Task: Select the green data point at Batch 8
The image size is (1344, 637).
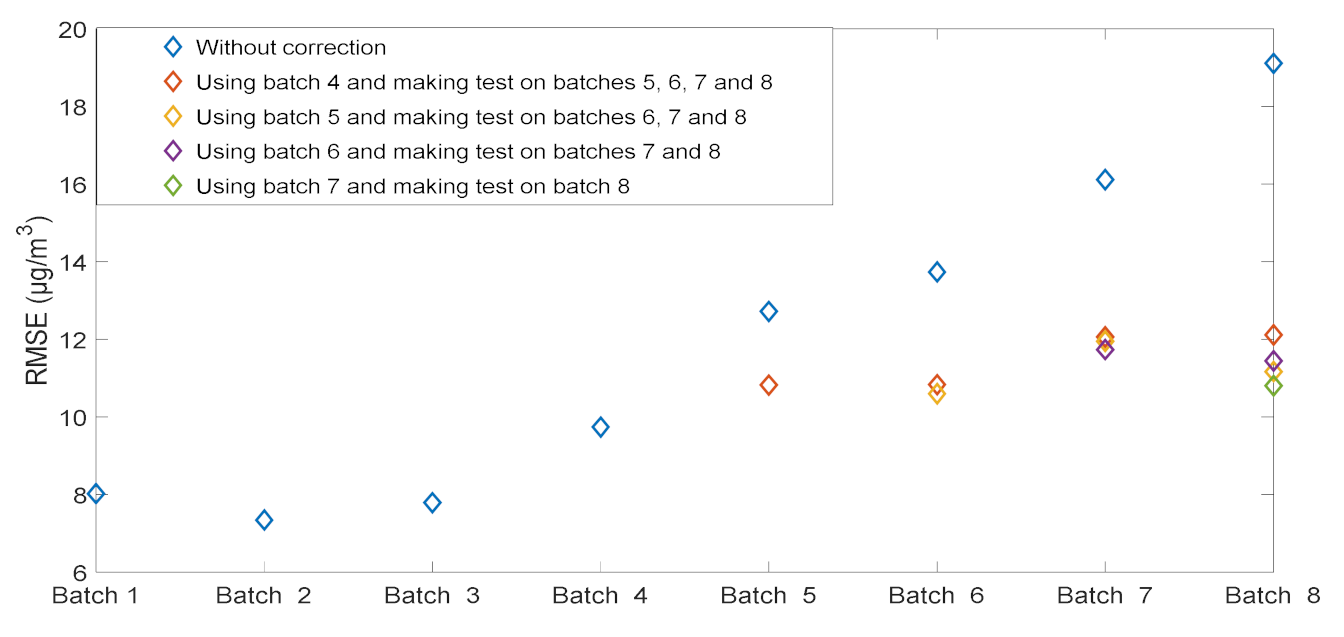Action: (x=1273, y=385)
